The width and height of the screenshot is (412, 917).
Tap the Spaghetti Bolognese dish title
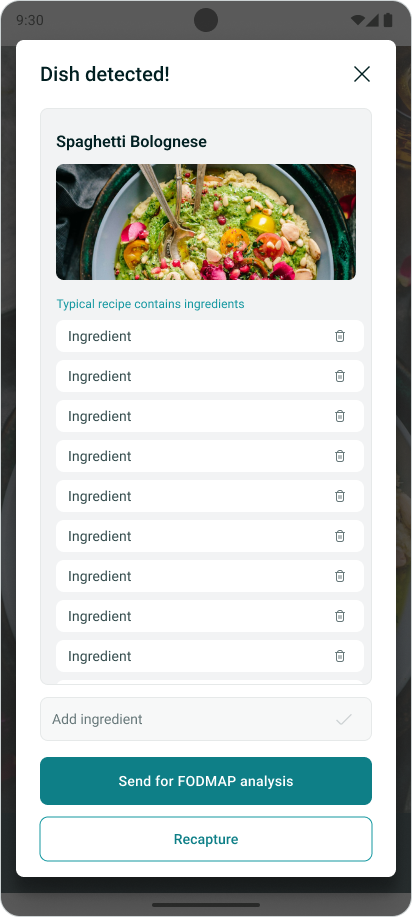pyautogui.click(x=131, y=142)
